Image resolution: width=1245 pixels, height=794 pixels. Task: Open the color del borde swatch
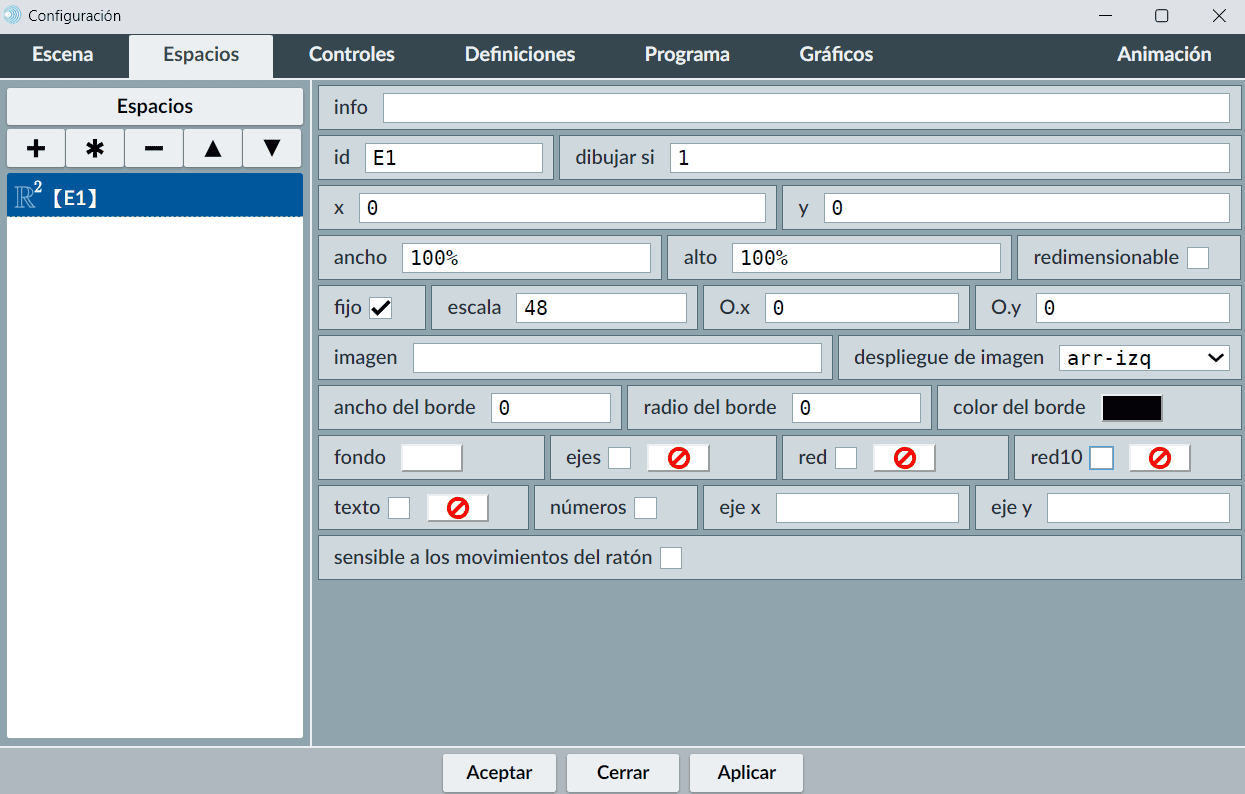pyautogui.click(x=1132, y=408)
